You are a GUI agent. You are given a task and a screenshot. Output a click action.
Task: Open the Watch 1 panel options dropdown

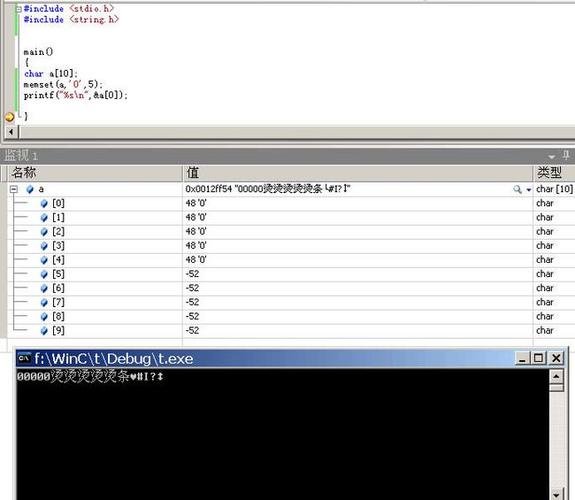coord(552,157)
